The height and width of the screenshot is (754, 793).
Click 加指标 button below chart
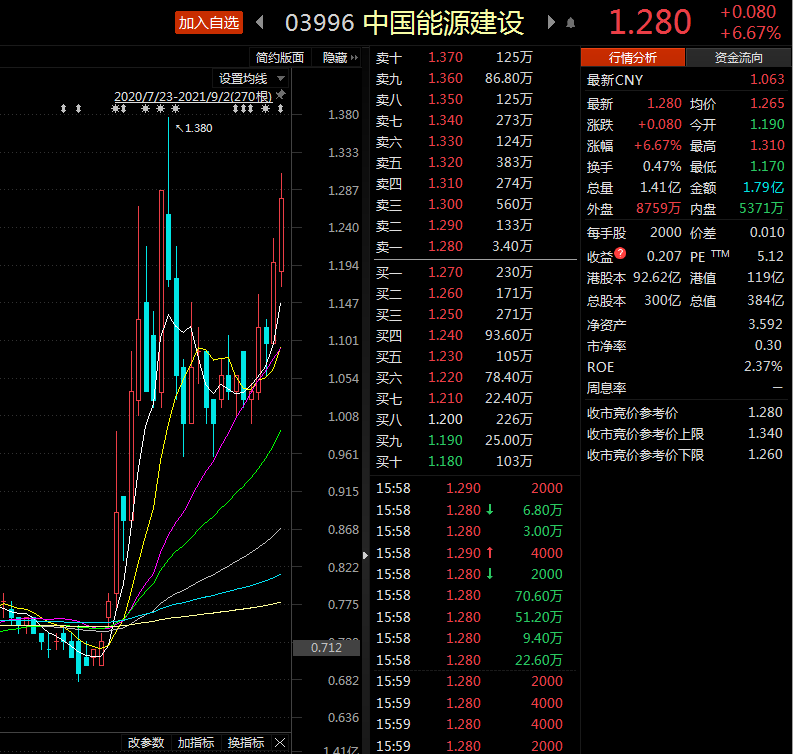[x=196, y=742]
